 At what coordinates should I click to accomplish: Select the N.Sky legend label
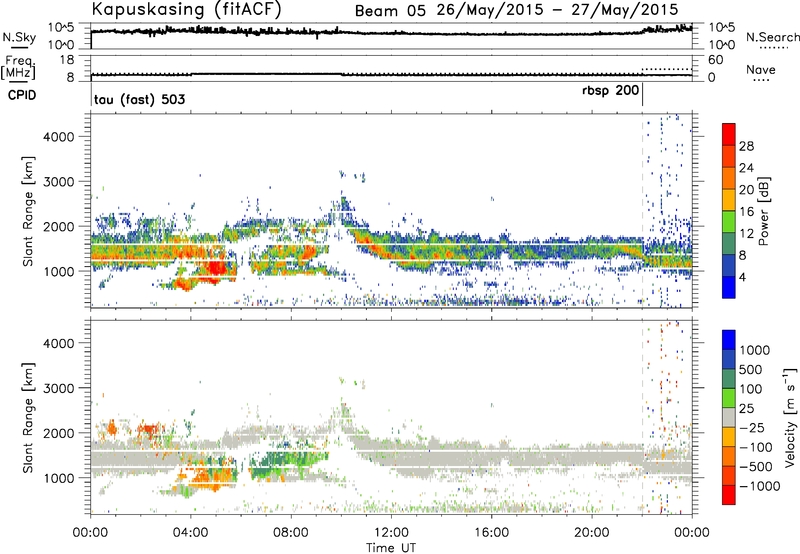[x=19, y=37]
